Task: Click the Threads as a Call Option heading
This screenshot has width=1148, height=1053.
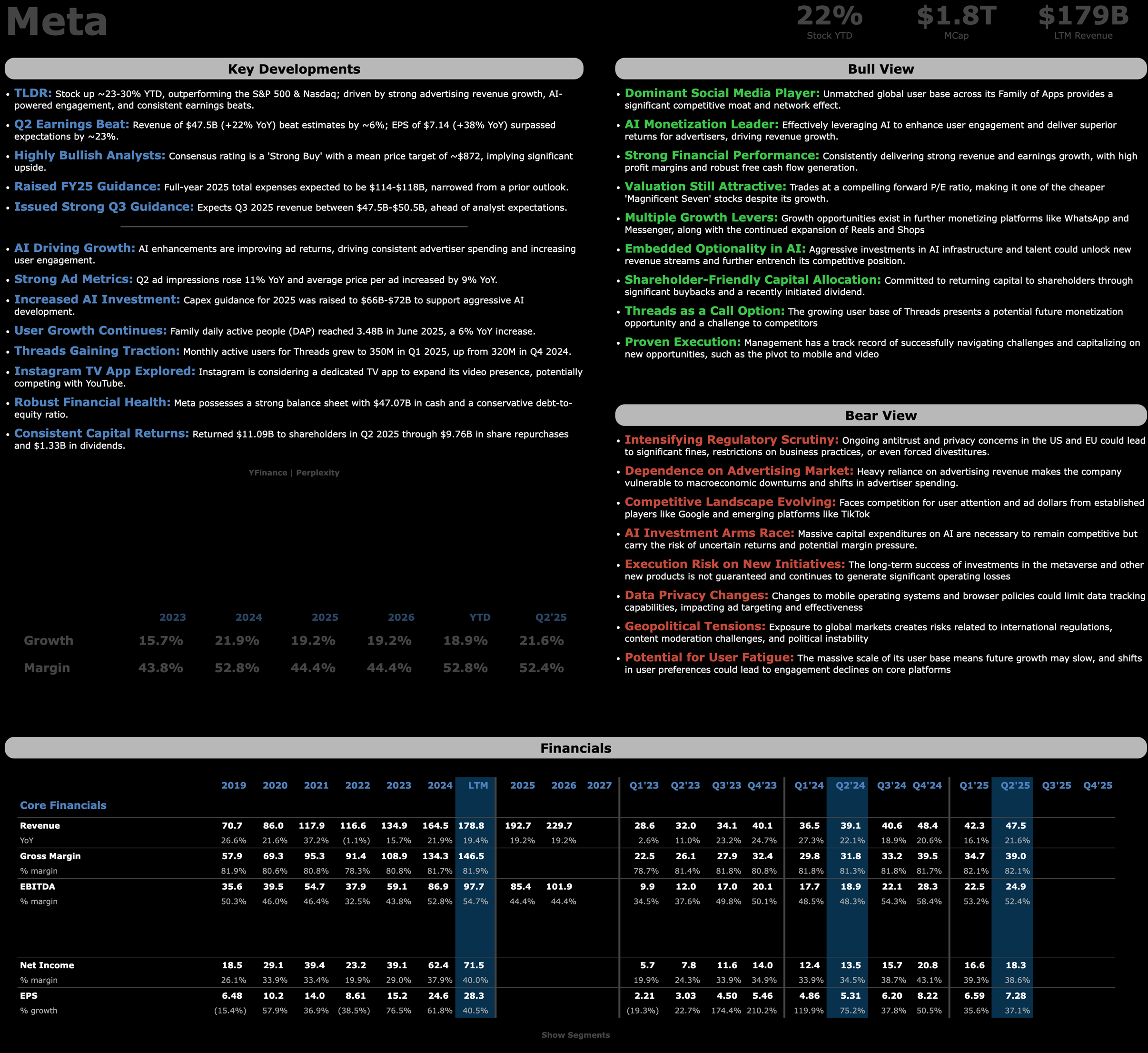Action: tap(704, 311)
